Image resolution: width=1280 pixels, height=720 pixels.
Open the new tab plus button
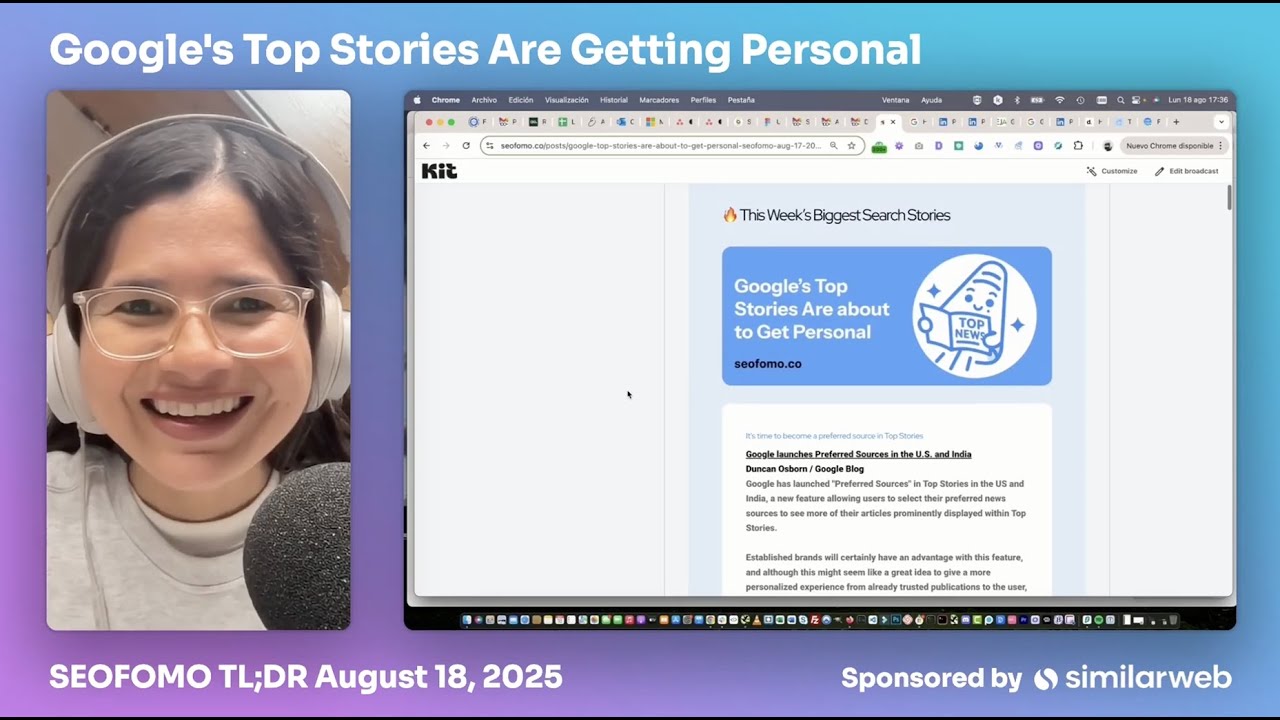click(x=1176, y=122)
